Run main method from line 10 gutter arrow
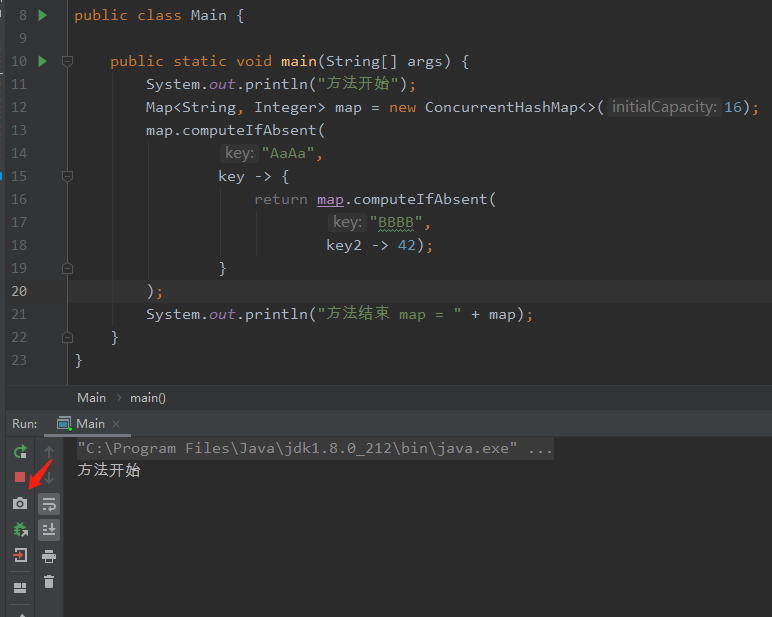This screenshot has width=772, height=617. (x=43, y=61)
